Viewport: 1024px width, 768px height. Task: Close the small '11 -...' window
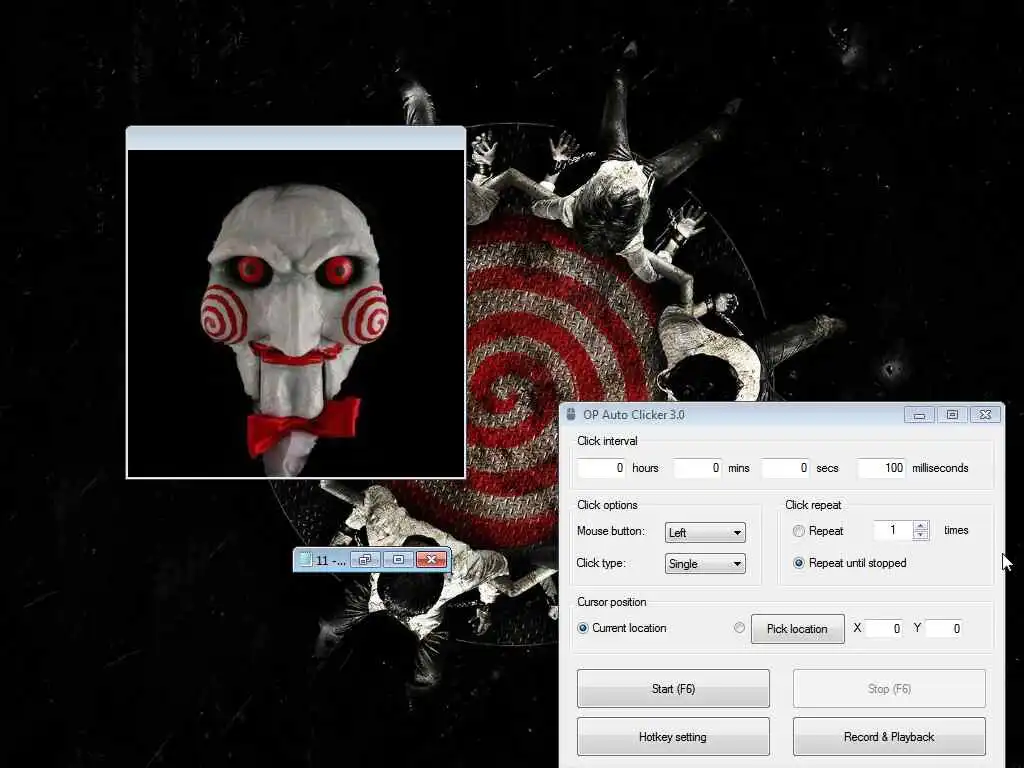click(x=432, y=560)
